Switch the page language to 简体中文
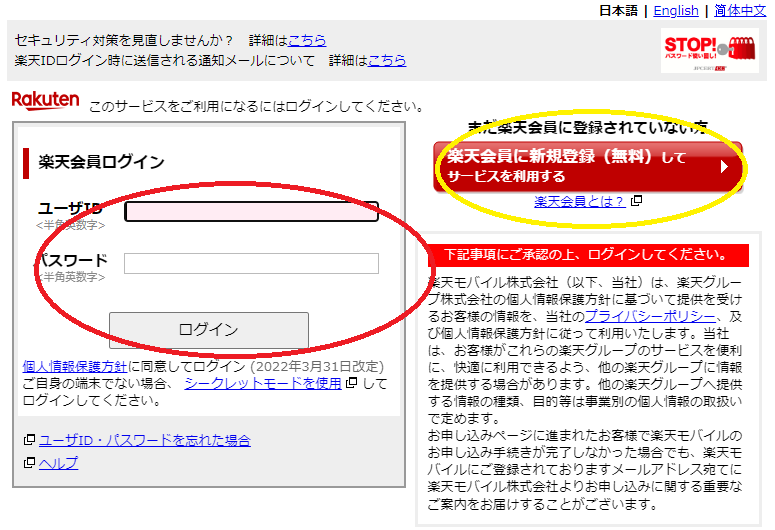 pos(740,10)
